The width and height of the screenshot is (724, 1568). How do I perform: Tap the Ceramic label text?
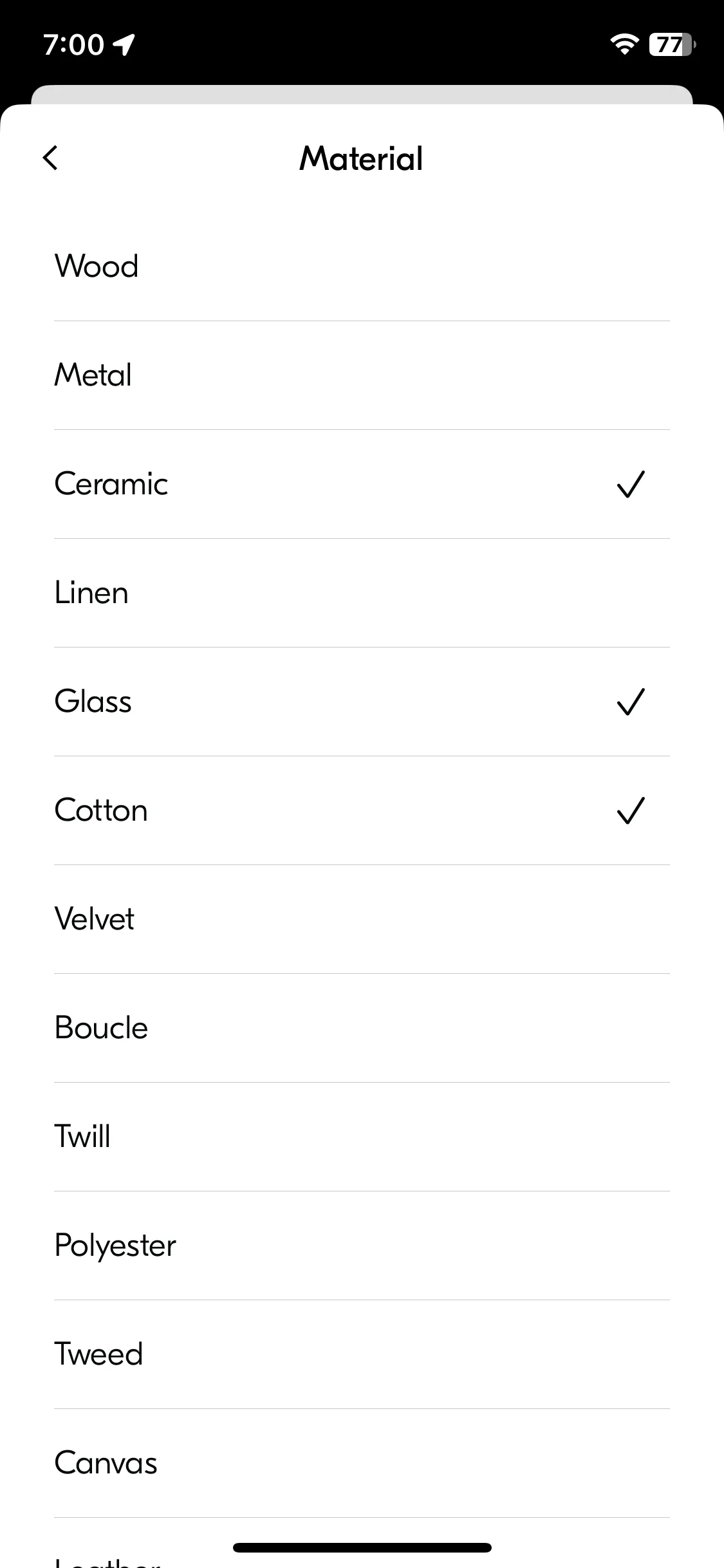point(111,484)
